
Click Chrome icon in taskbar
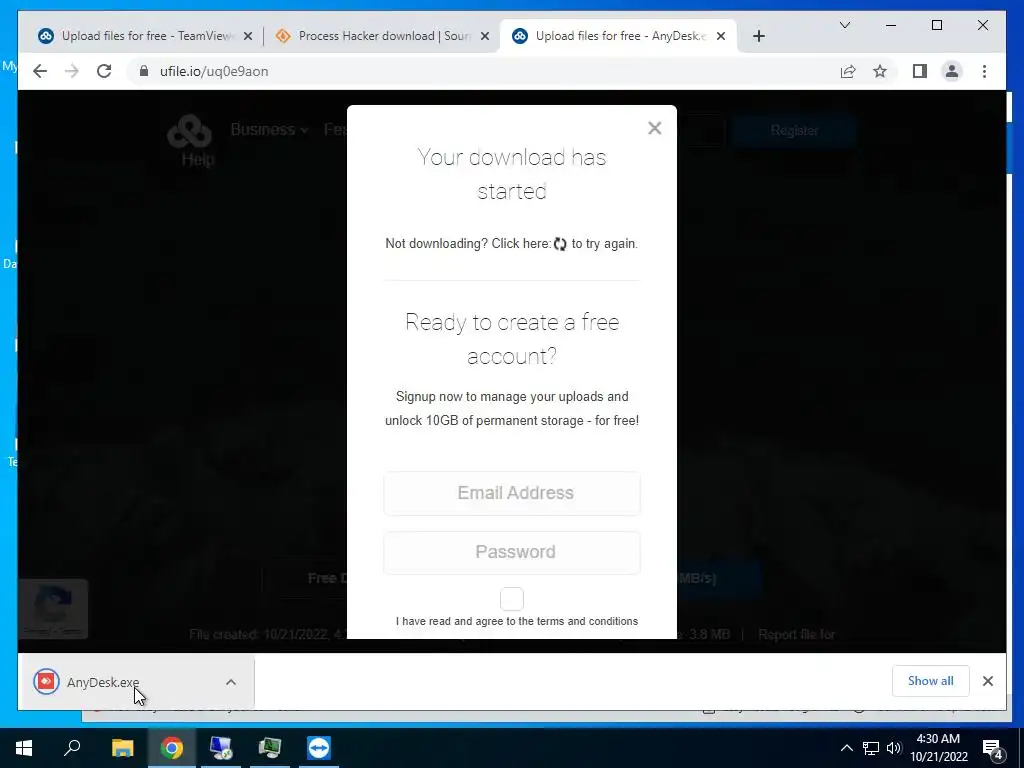[171, 748]
